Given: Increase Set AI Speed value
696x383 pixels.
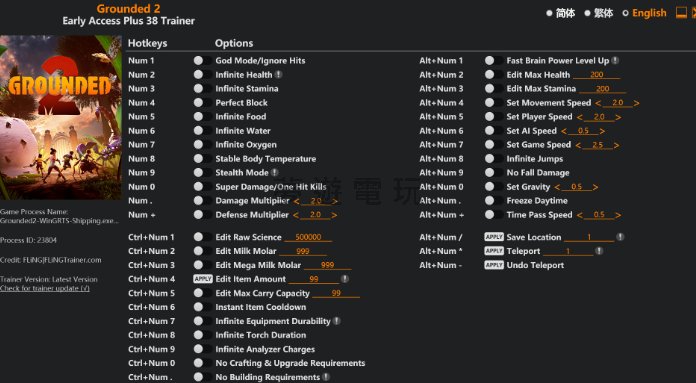Looking at the screenshot, I should [x=602, y=131].
